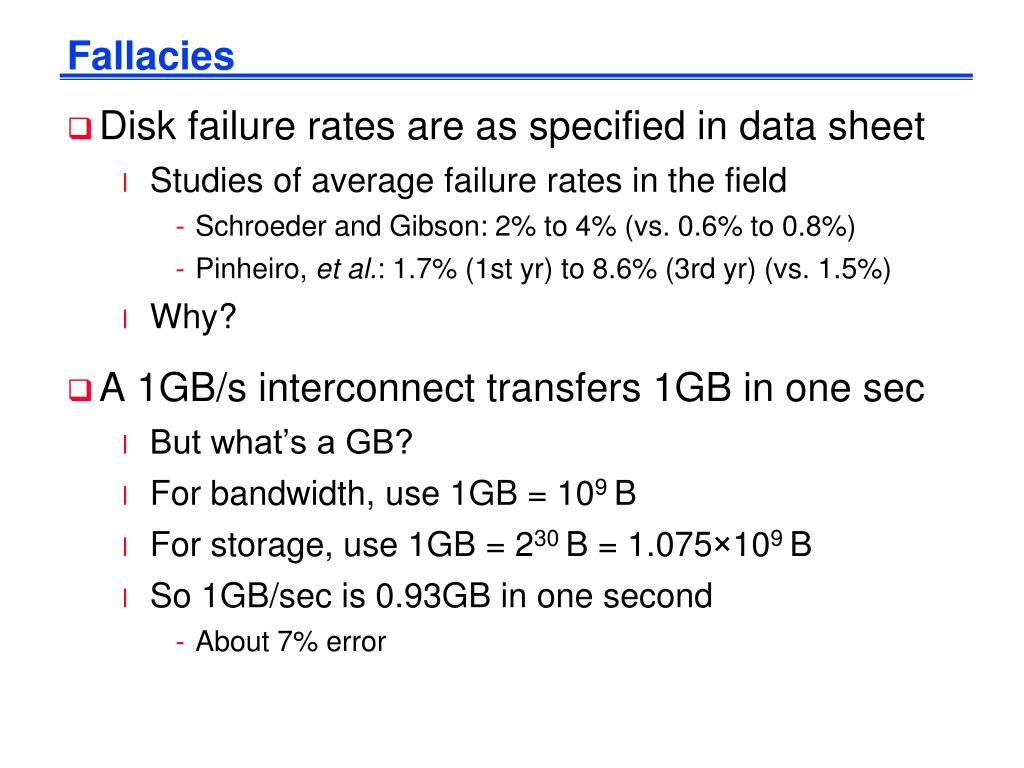This screenshot has width=1024, height=768.
Task: Click the Schroeder and Gibson line
Action: click(x=525, y=226)
